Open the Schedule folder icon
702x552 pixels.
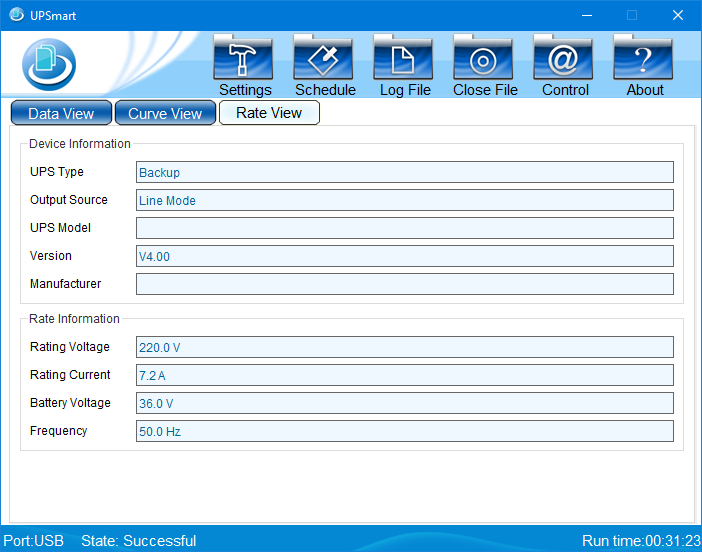pos(323,57)
